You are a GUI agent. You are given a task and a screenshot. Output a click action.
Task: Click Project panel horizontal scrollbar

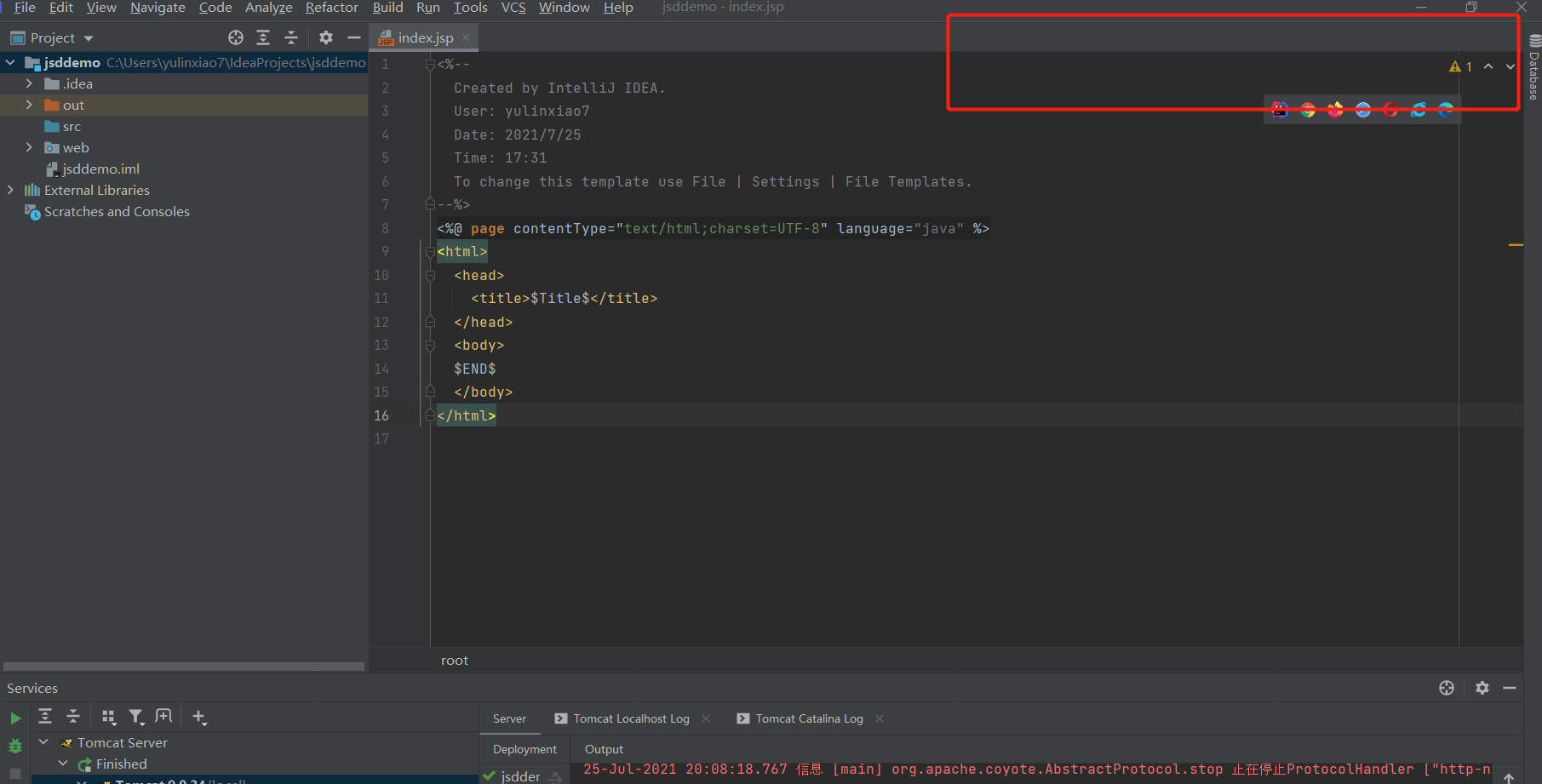tap(184, 667)
